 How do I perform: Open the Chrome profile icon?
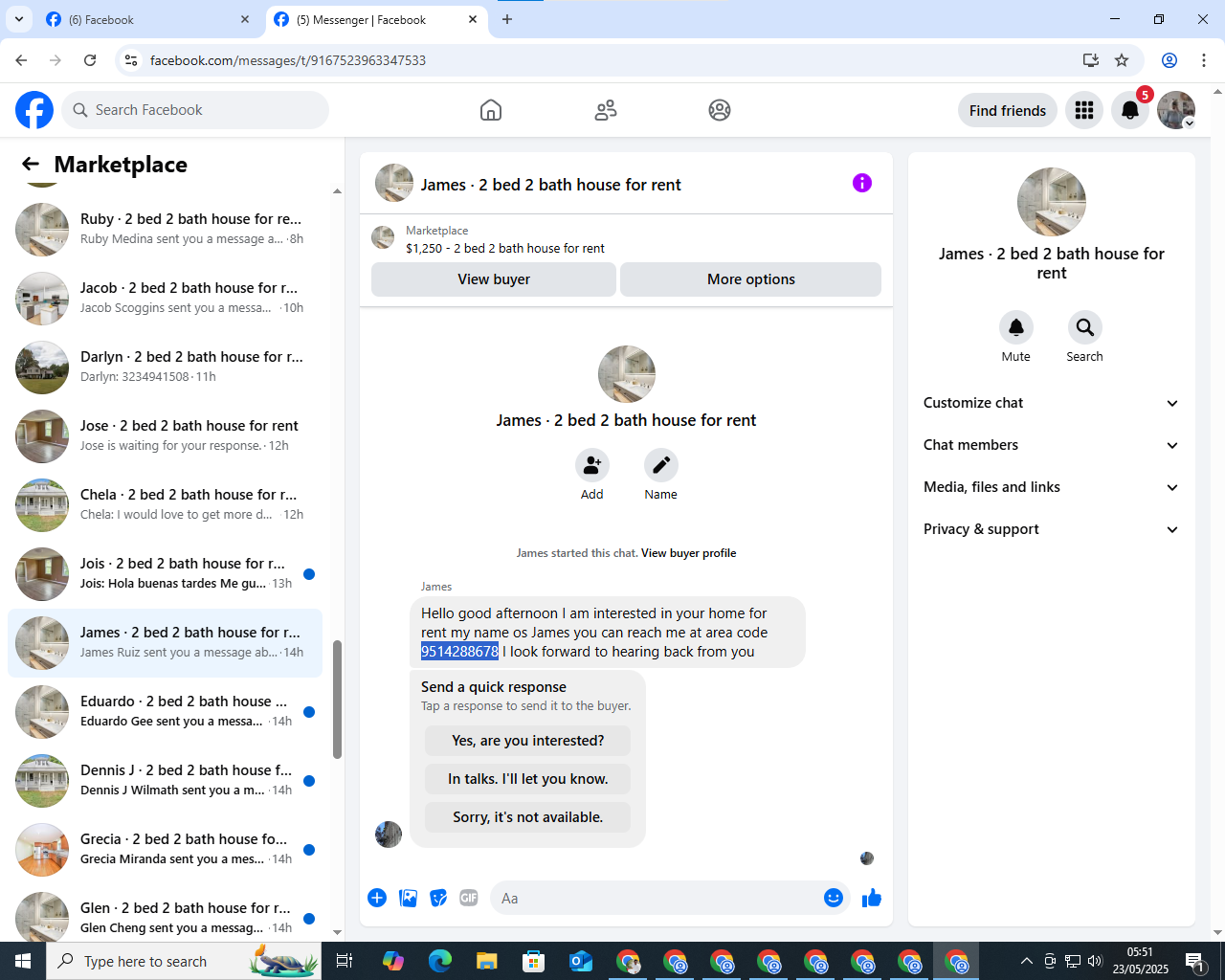(1169, 60)
